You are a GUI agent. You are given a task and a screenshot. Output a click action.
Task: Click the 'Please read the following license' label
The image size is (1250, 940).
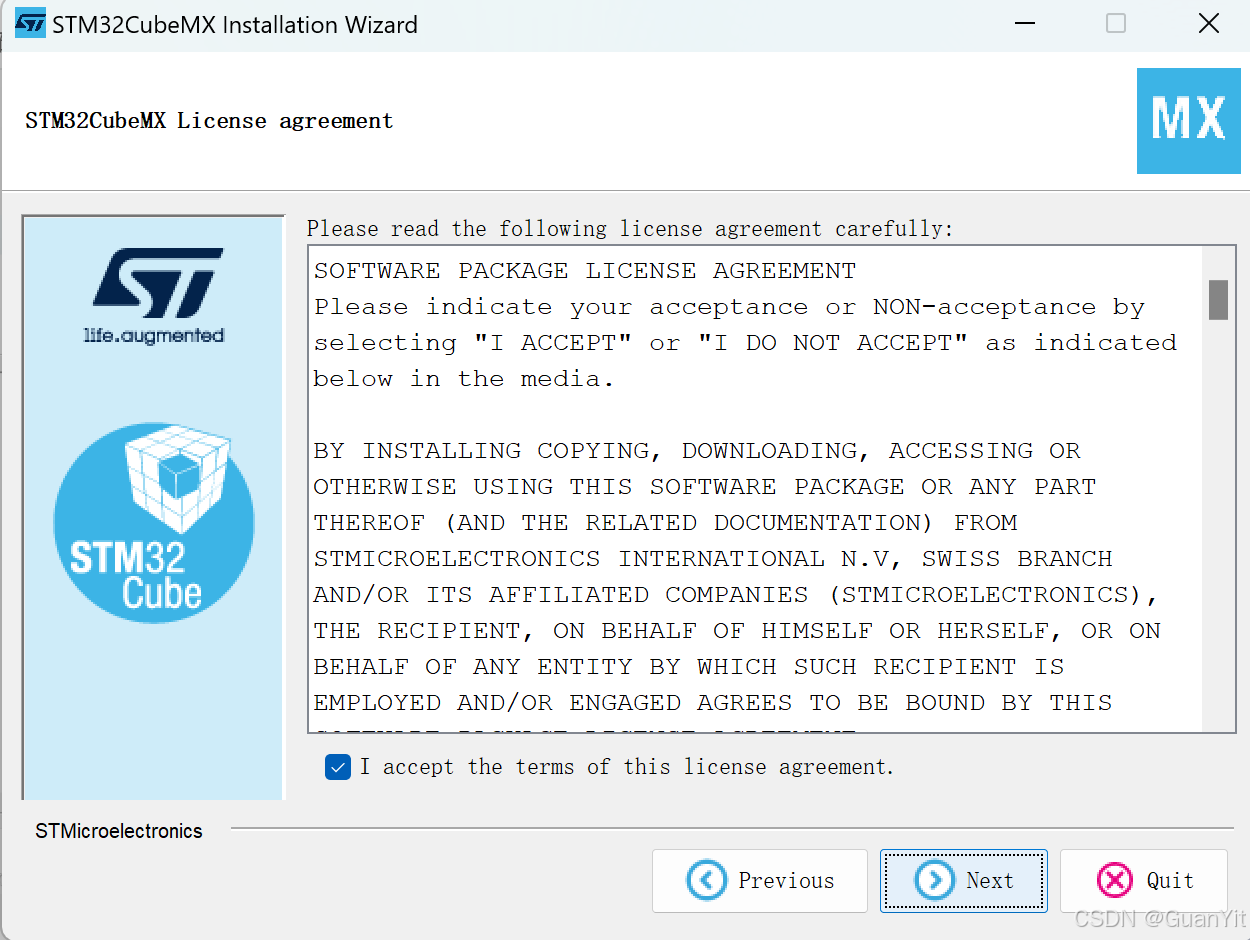(630, 229)
